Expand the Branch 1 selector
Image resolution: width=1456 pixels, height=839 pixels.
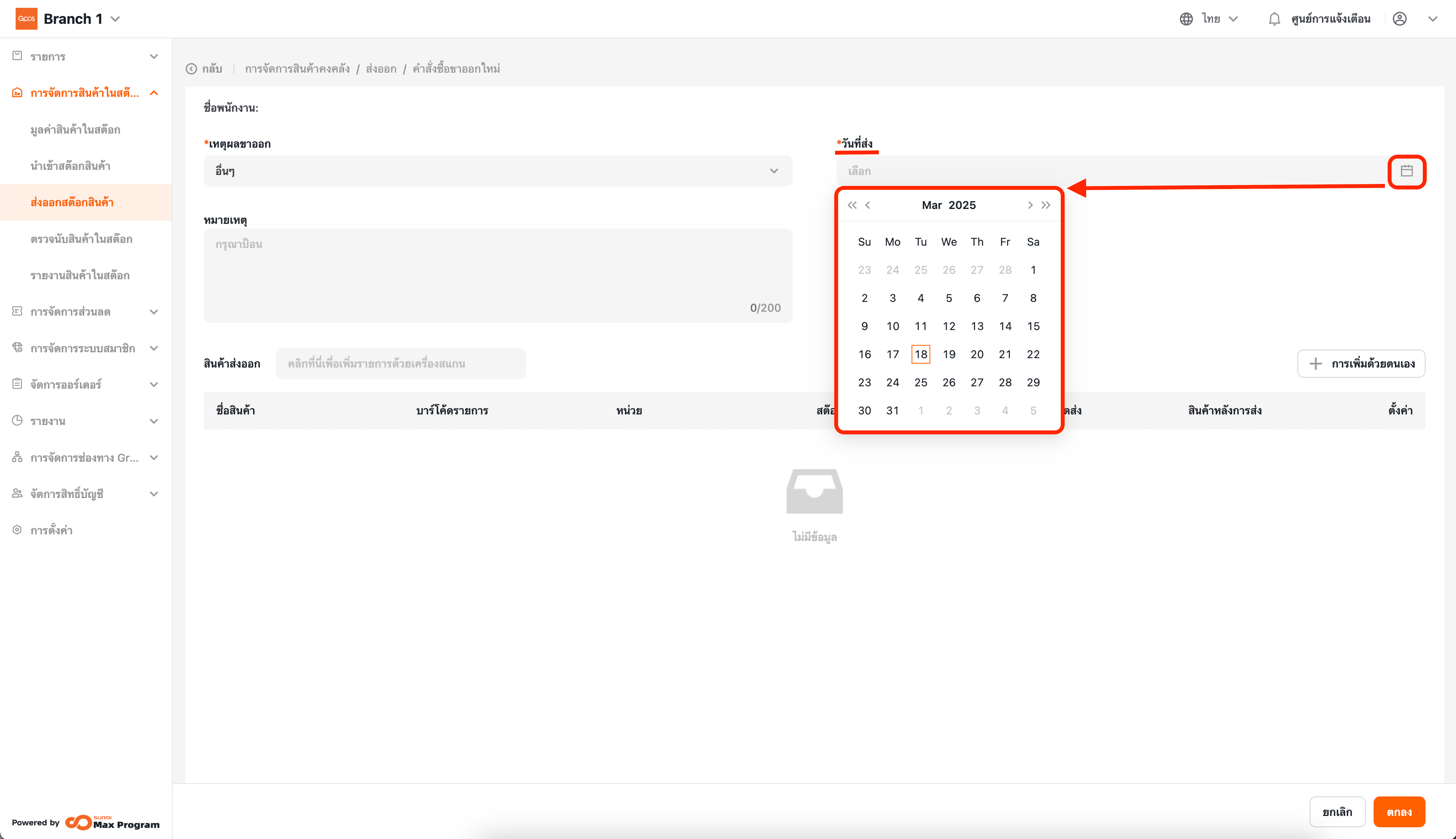(x=115, y=19)
